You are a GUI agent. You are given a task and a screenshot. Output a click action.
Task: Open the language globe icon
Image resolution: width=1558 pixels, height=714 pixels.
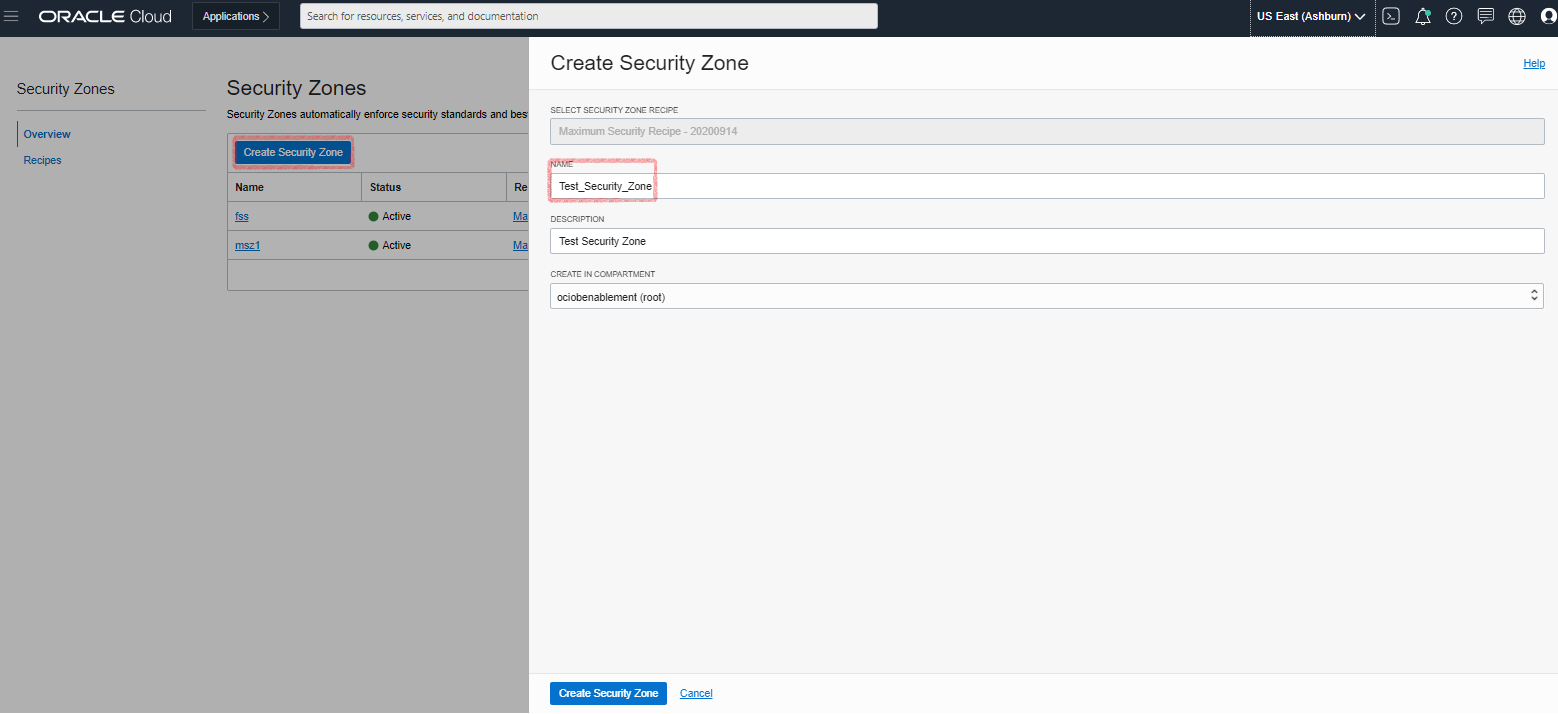point(1516,16)
